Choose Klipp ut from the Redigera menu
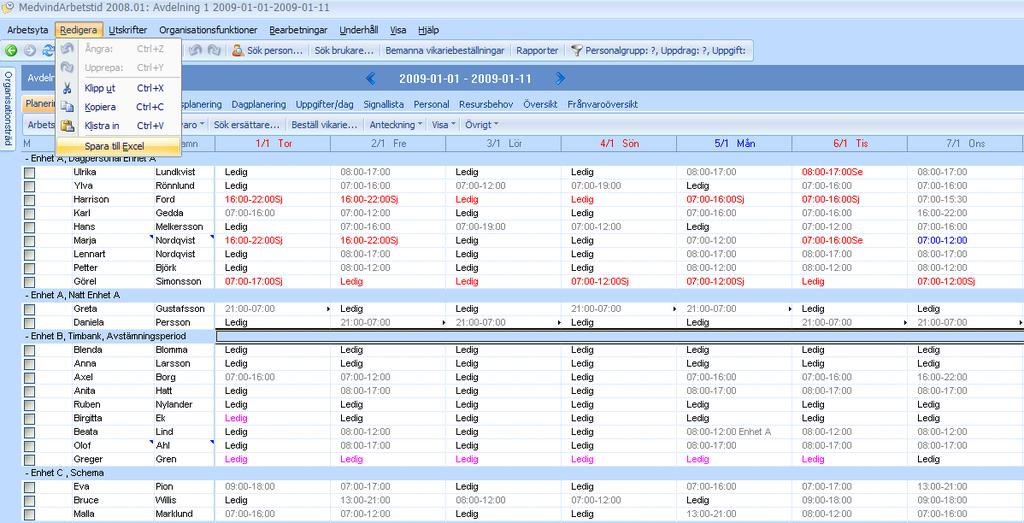 click(119, 88)
